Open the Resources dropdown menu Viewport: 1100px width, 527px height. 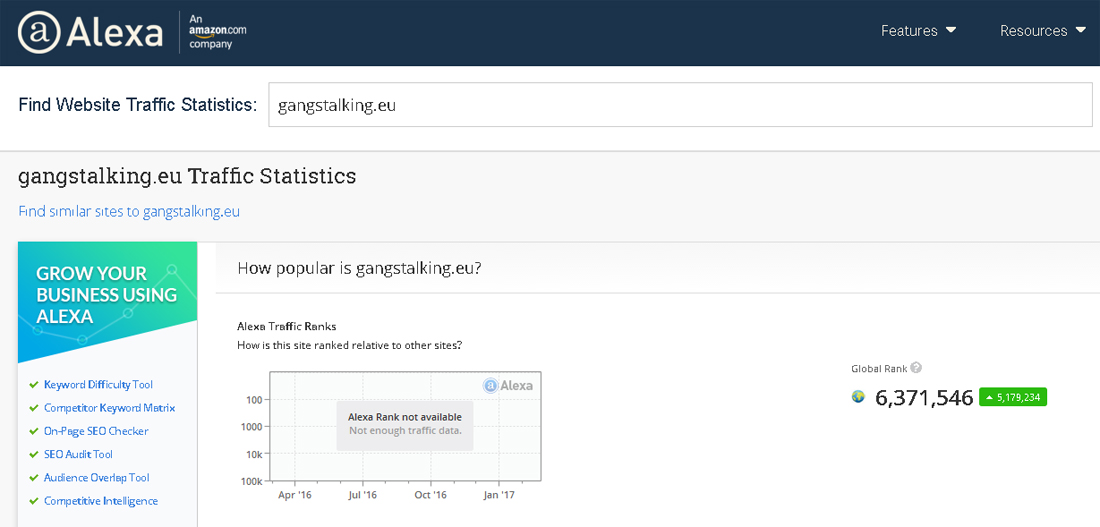[x=1042, y=31]
